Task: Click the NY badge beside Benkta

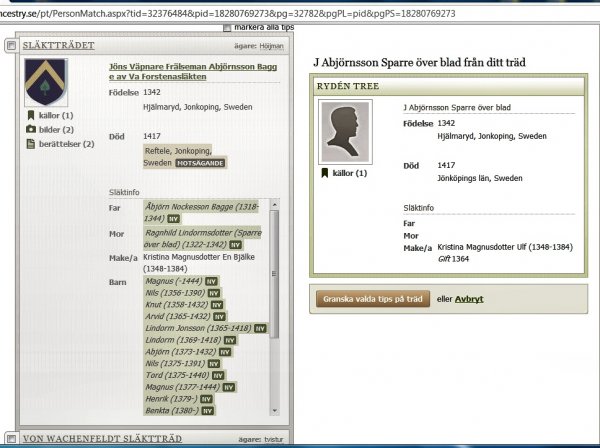Action: pyautogui.click(x=207, y=411)
